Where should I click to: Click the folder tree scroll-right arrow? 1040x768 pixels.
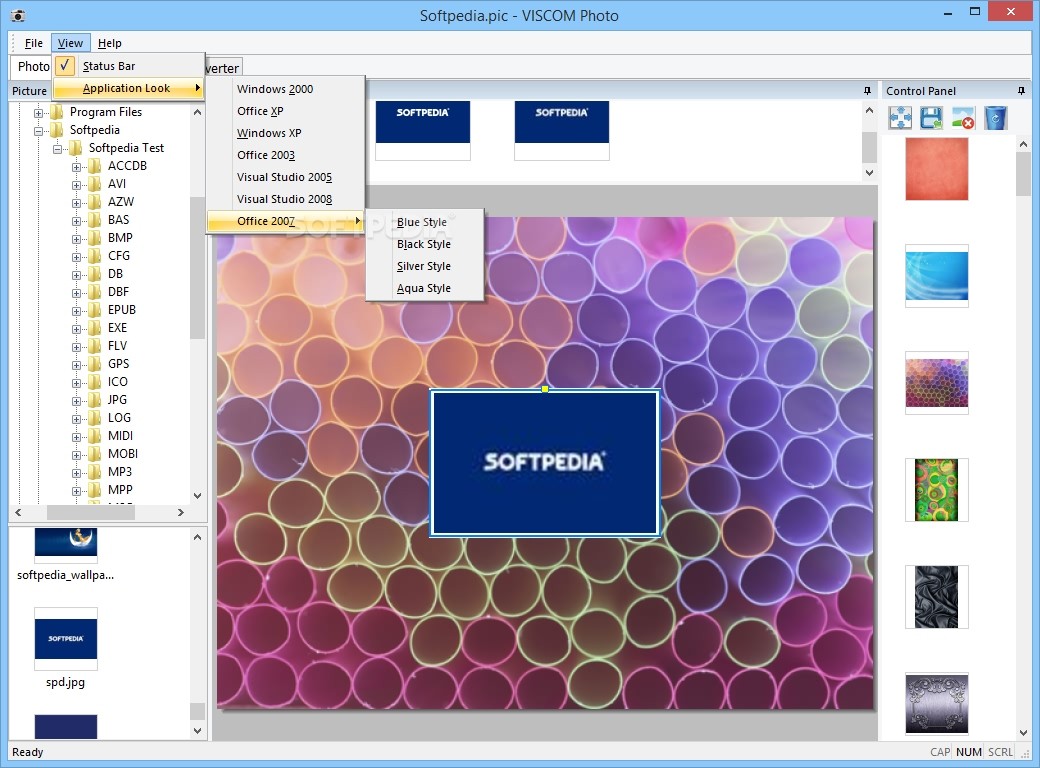[x=180, y=513]
